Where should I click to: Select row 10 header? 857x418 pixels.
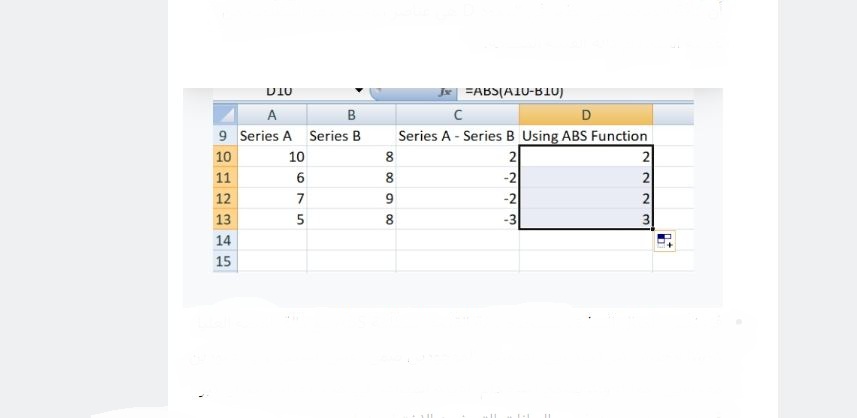[224, 156]
